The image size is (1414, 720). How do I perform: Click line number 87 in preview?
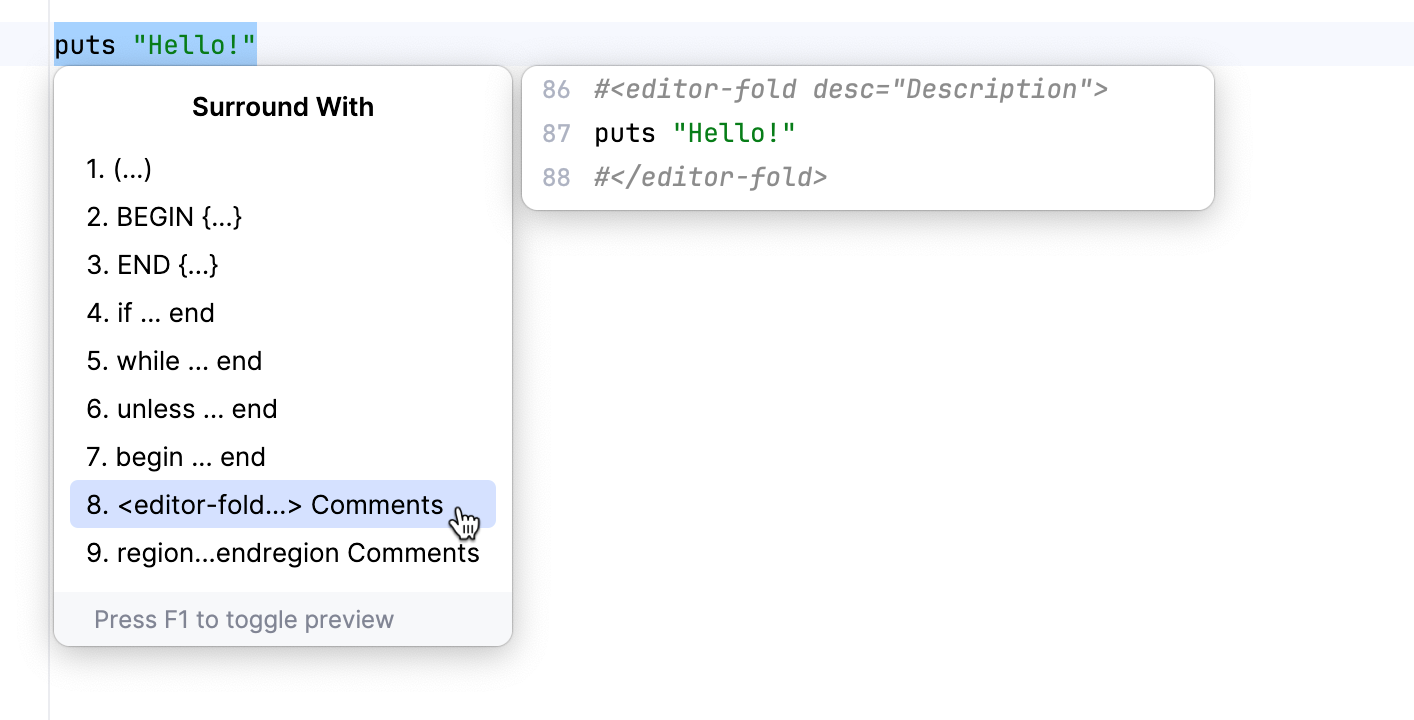click(556, 133)
